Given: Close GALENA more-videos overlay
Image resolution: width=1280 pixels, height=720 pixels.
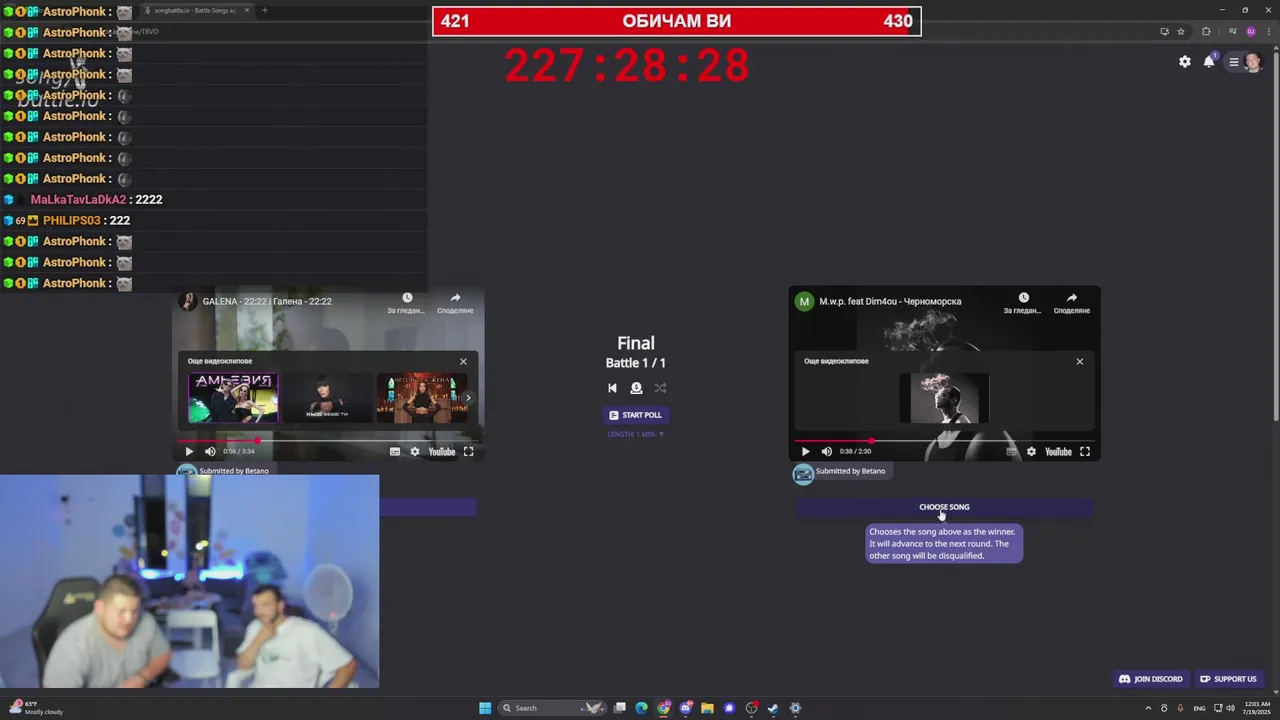Looking at the screenshot, I should [463, 361].
